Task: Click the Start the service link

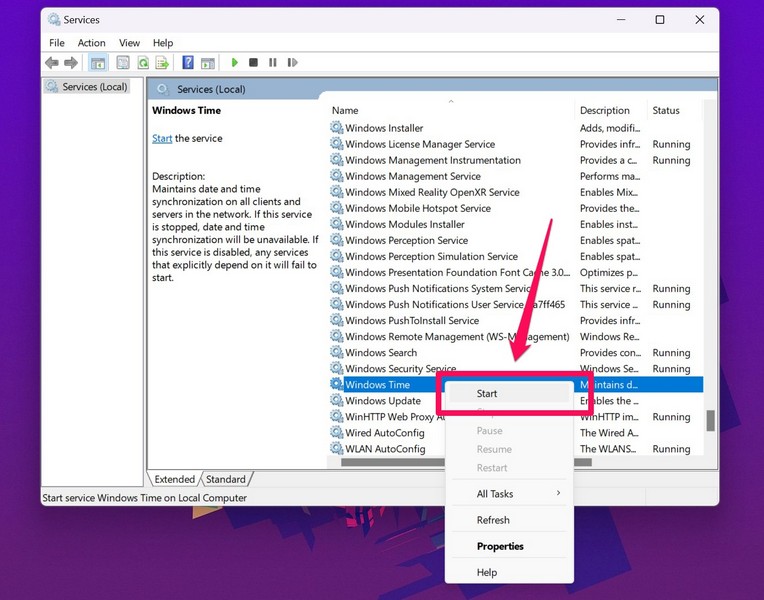Action: click(x=162, y=139)
